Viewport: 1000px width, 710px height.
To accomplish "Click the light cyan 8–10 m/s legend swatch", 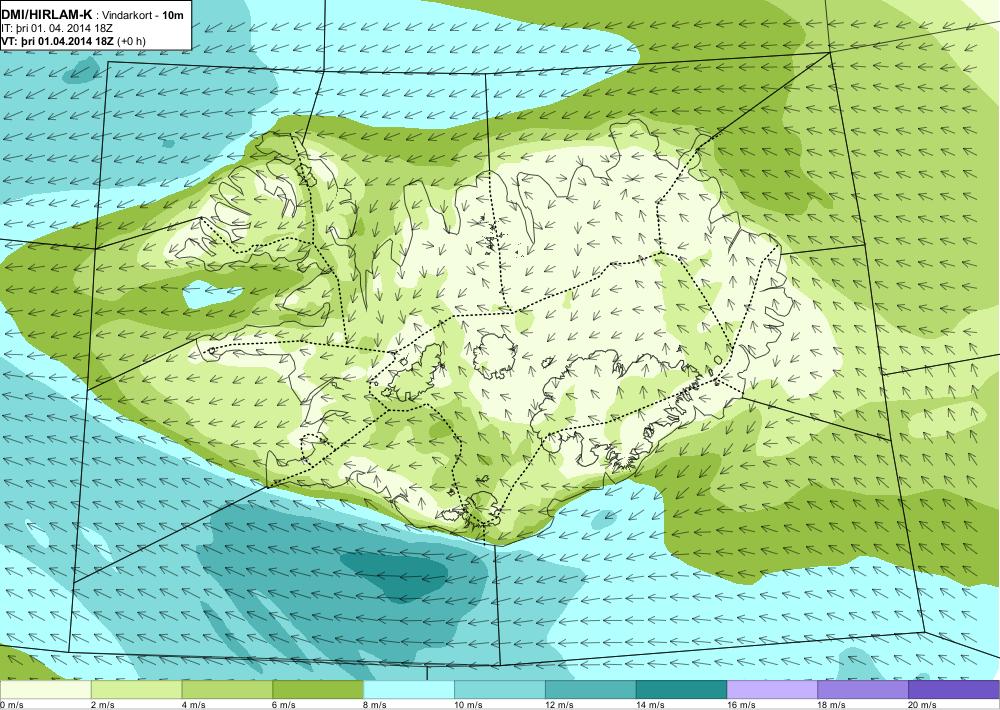I will pyautogui.click(x=409, y=690).
